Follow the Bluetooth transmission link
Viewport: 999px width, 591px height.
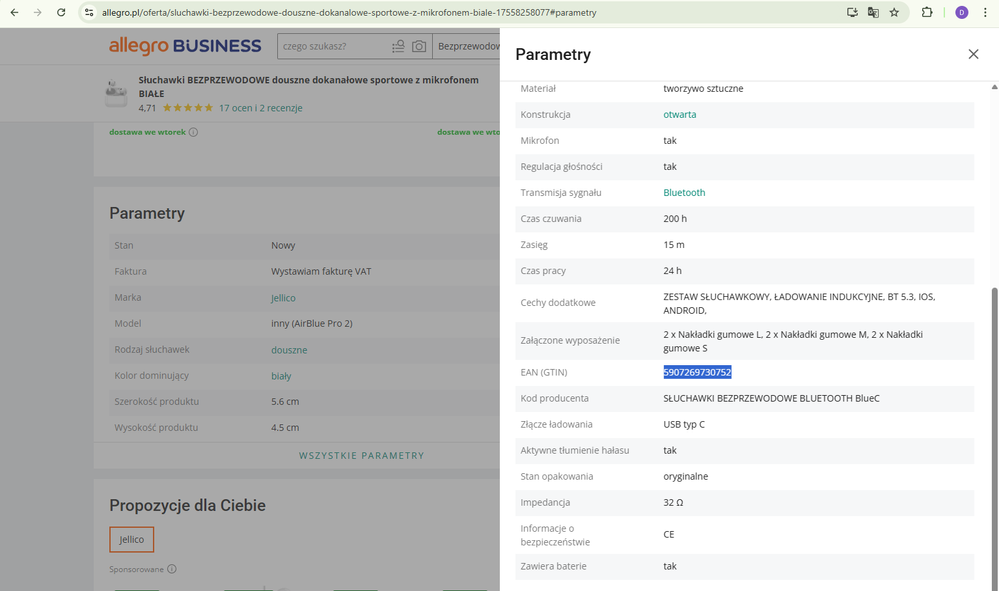tap(684, 193)
